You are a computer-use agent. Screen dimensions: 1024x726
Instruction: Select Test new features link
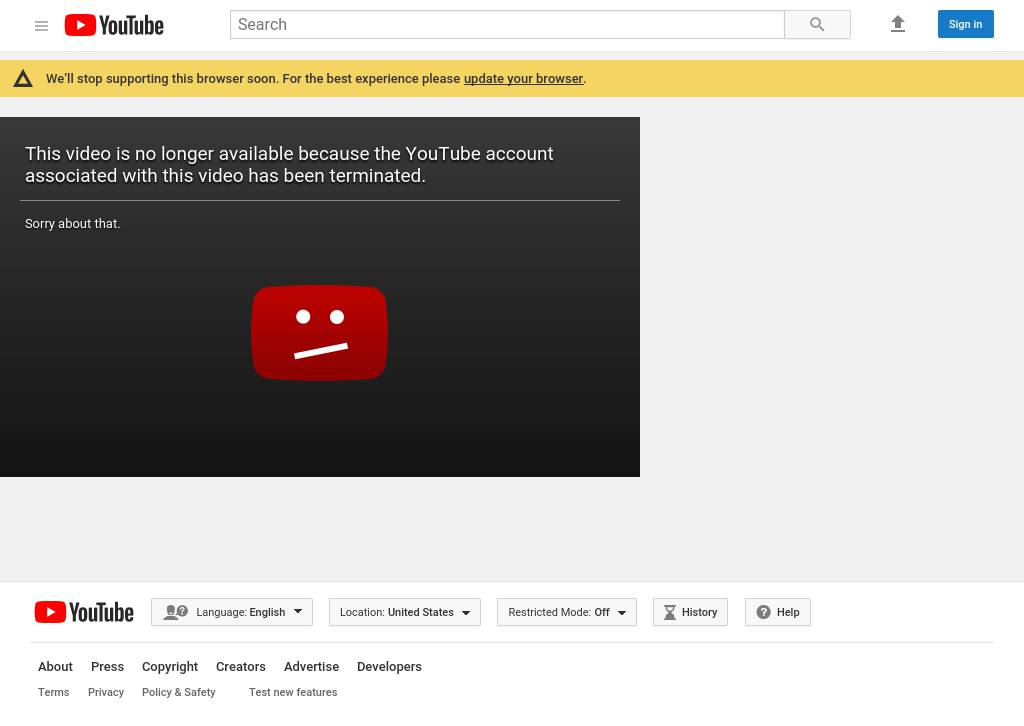click(293, 692)
